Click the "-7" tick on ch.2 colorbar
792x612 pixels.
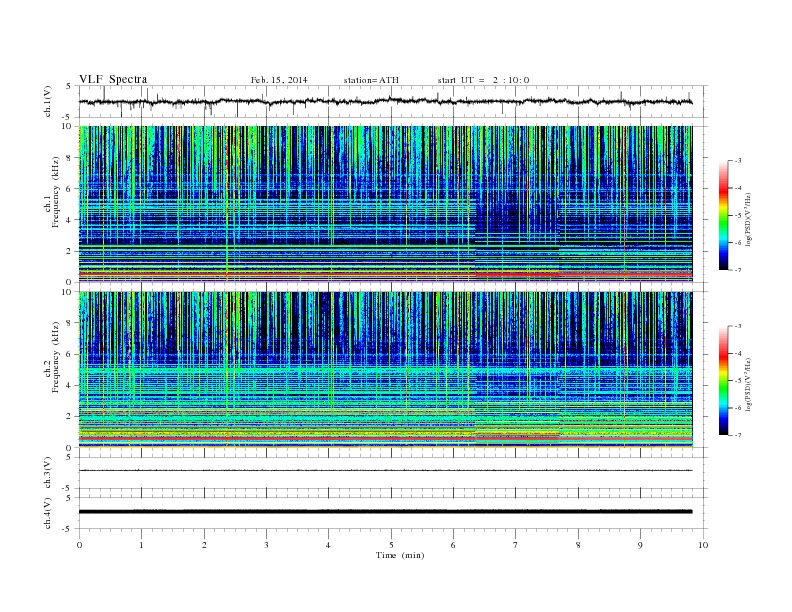(737, 435)
